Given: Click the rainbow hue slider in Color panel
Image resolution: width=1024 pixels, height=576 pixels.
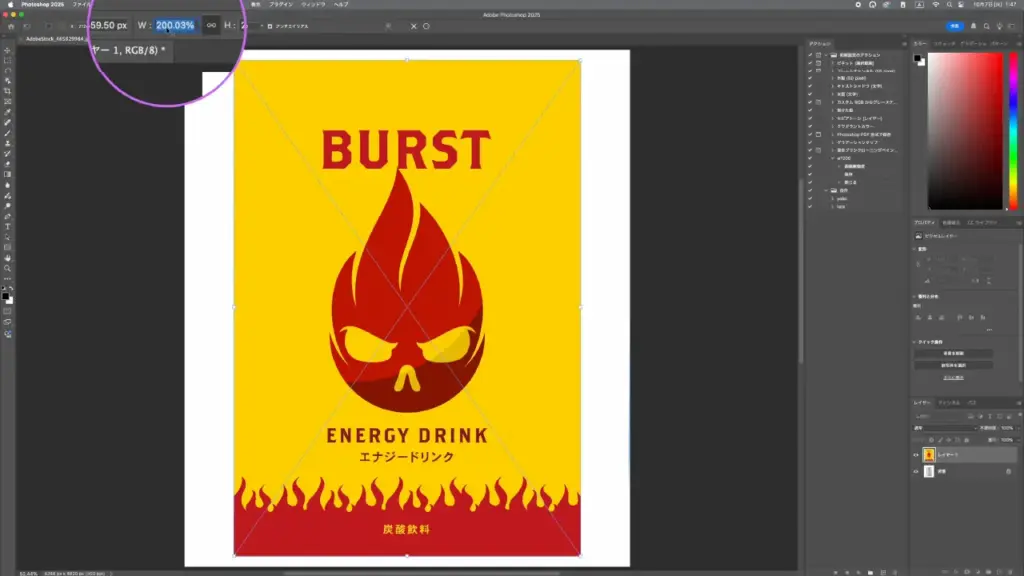Looking at the screenshot, I should point(1011,130).
